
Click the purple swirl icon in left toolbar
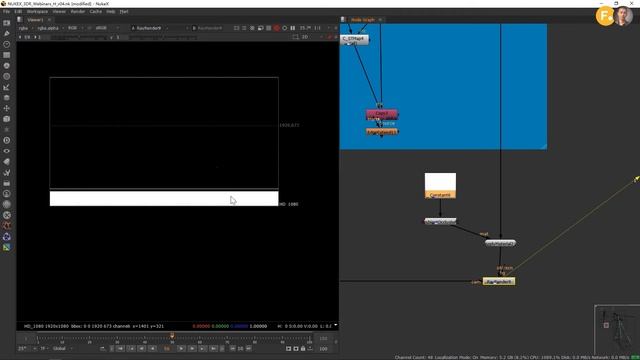(7, 236)
